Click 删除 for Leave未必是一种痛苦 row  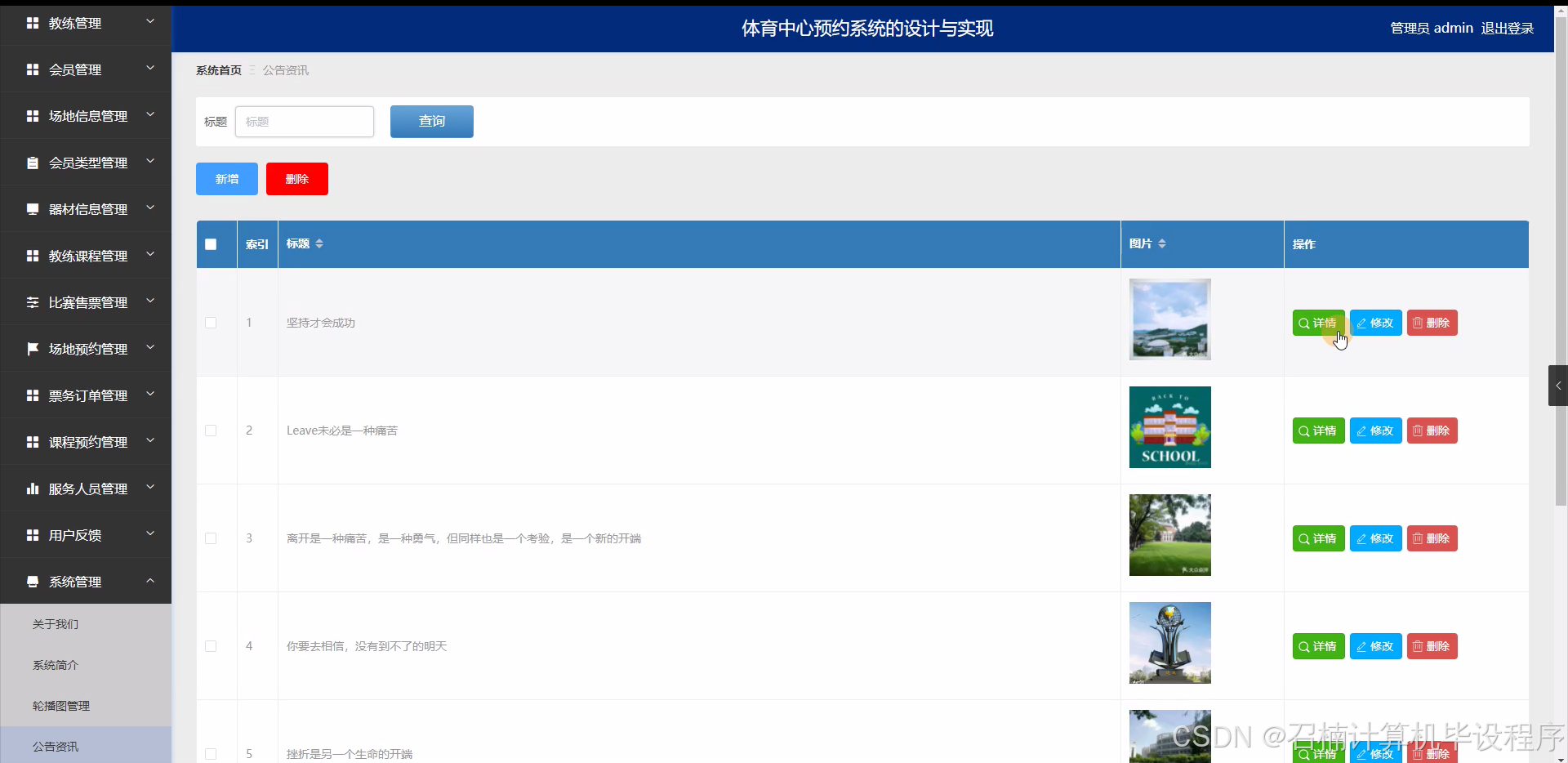(1432, 431)
